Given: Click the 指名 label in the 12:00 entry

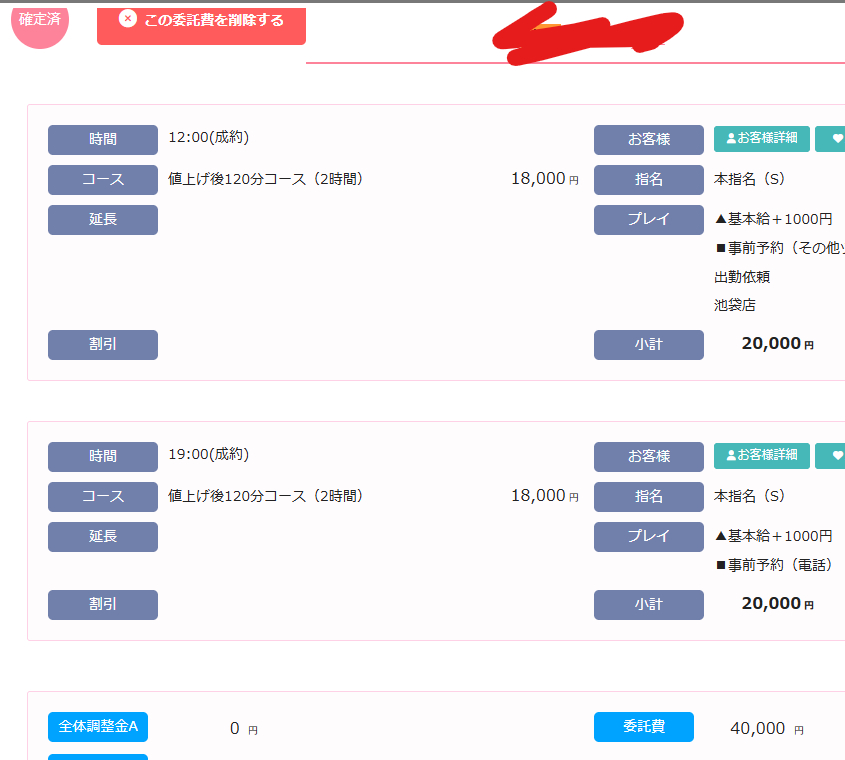Looking at the screenshot, I should pos(648,180).
